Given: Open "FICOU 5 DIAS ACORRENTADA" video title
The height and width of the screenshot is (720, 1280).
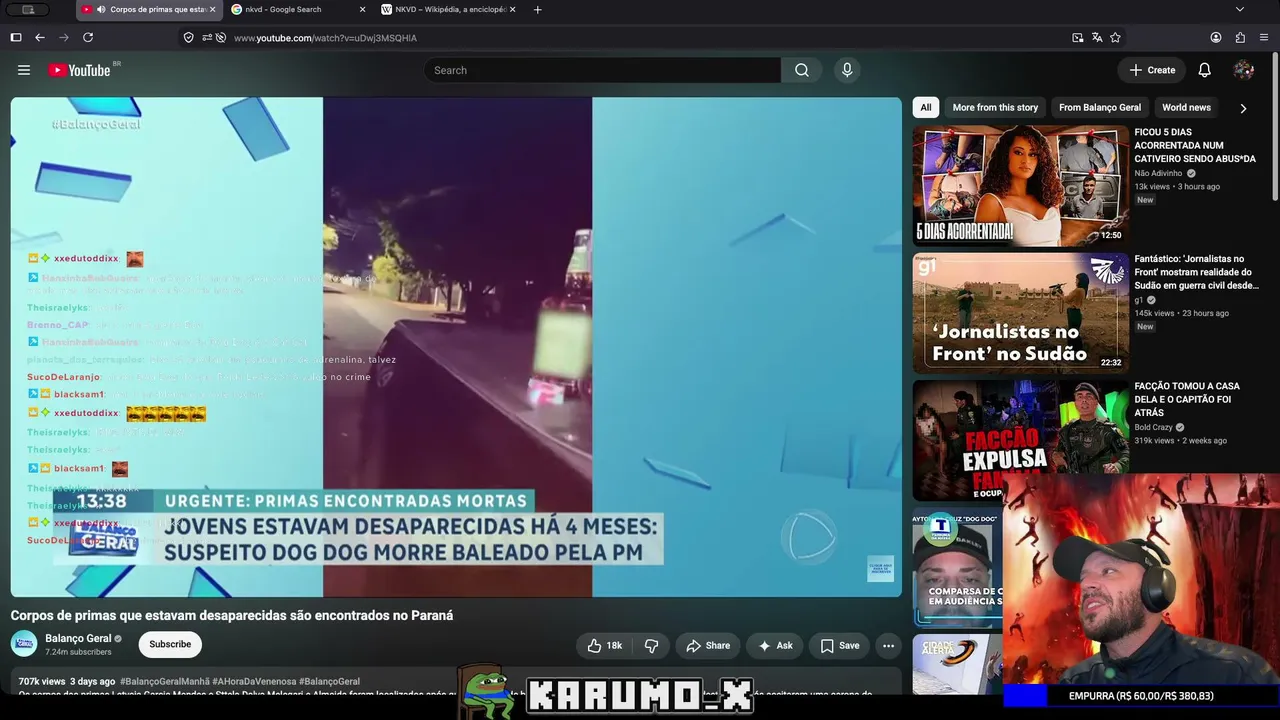Looking at the screenshot, I should (1195, 145).
